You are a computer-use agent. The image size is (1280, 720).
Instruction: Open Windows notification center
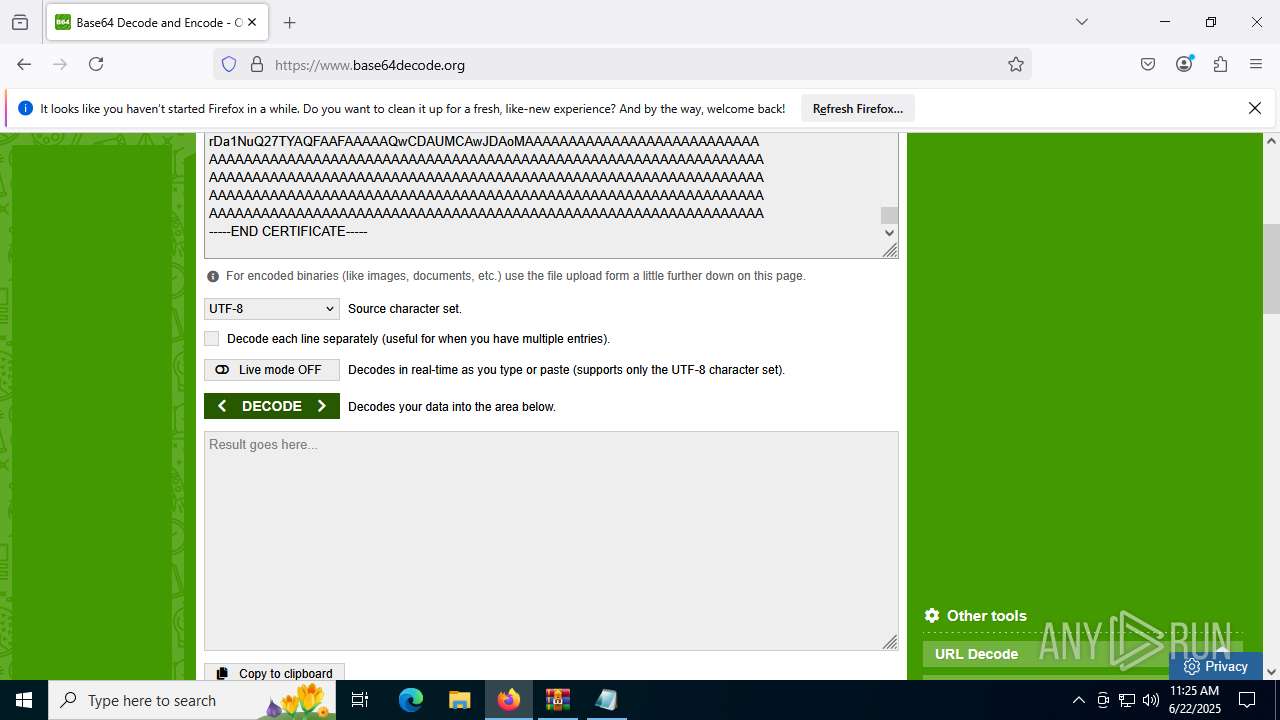click(x=1248, y=700)
